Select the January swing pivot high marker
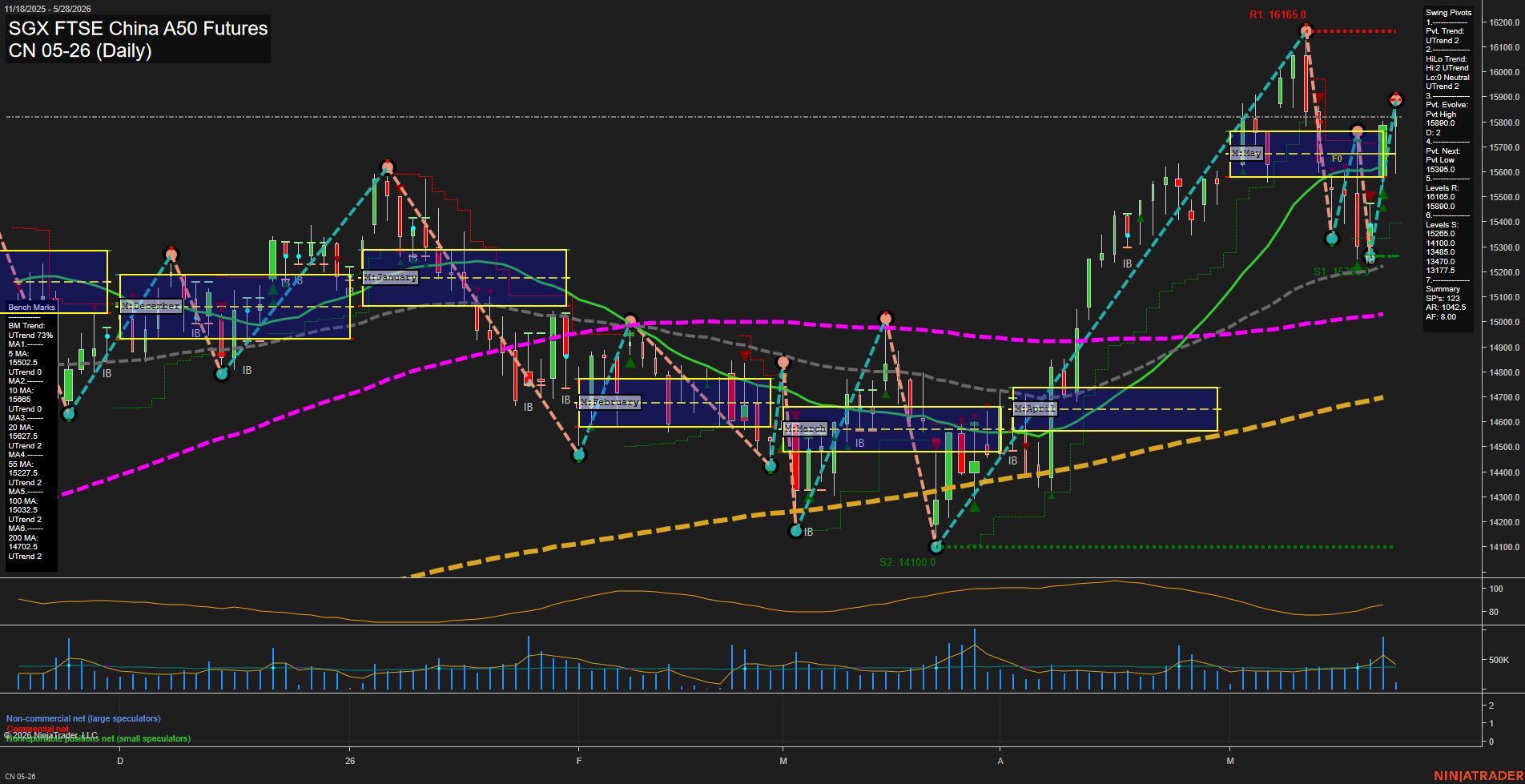 [388, 167]
